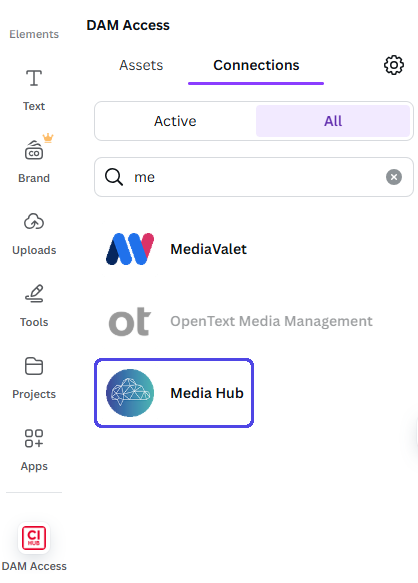Viewport: 418px width, 583px height.
Task: Toggle filter to Active connections
Action: click(175, 121)
